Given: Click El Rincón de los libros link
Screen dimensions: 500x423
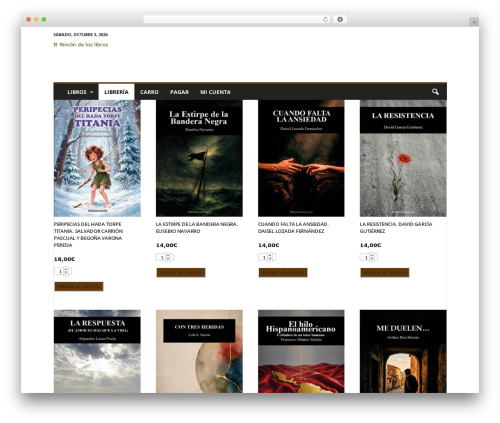Looking at the screenshot, I should pyautogui.click(x=81, y=45).
